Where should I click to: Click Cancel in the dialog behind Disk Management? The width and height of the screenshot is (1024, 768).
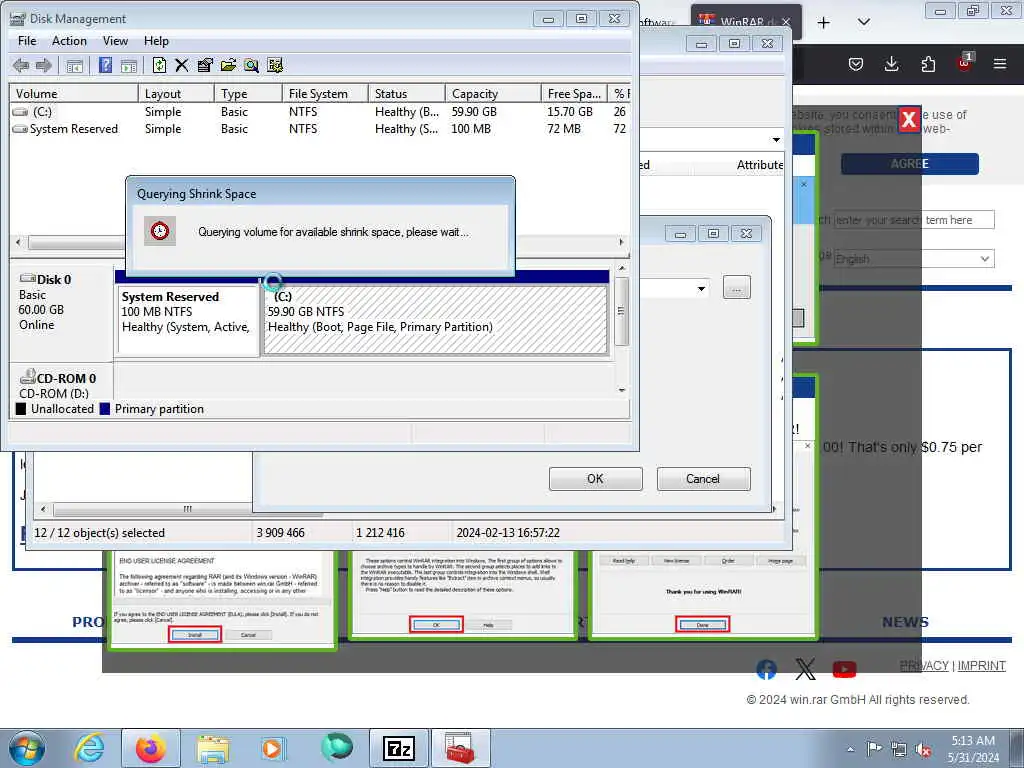pyautogui.click(x=703, y=479)
